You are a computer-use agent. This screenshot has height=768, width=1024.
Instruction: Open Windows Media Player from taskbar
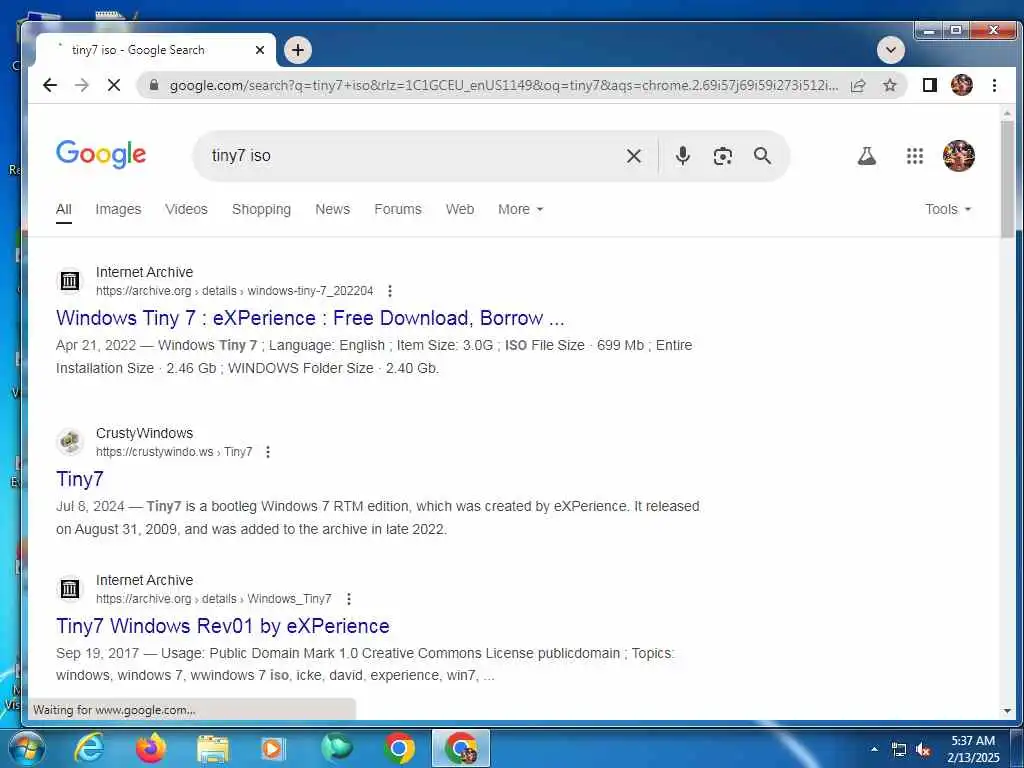[x=273, y=748]
